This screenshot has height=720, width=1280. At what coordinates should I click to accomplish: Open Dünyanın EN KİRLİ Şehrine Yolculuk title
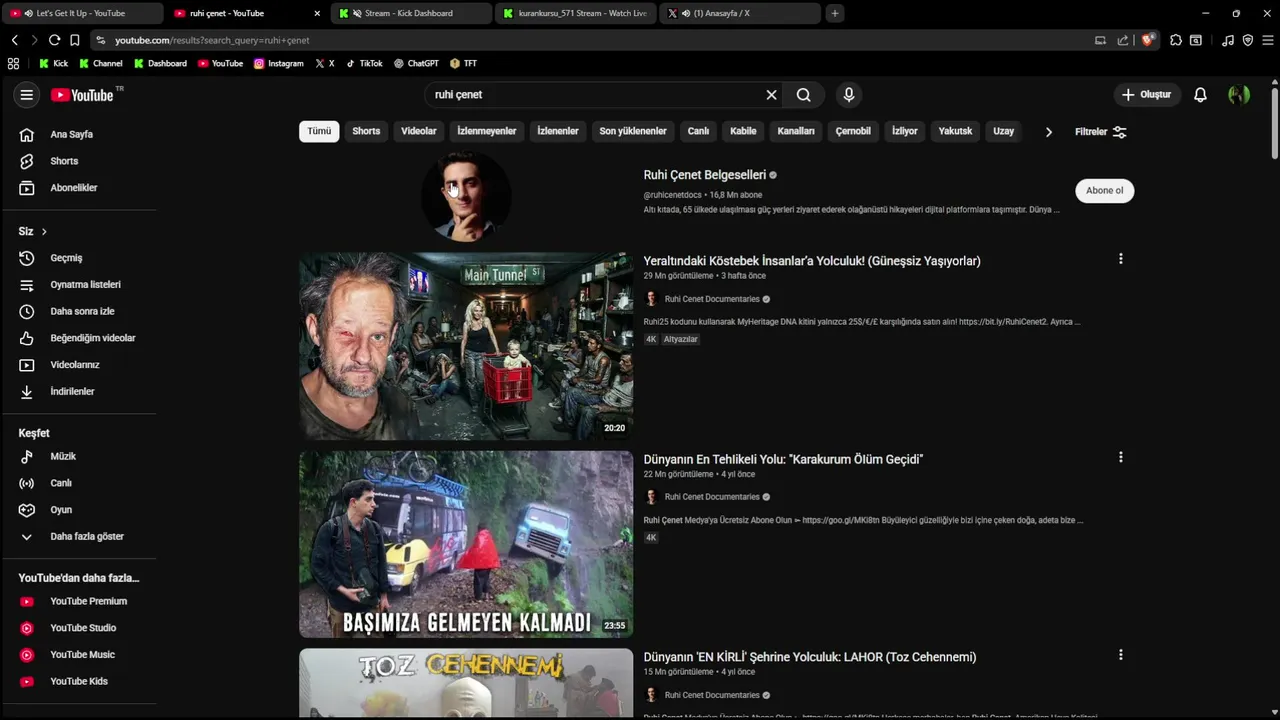point(810,657)
